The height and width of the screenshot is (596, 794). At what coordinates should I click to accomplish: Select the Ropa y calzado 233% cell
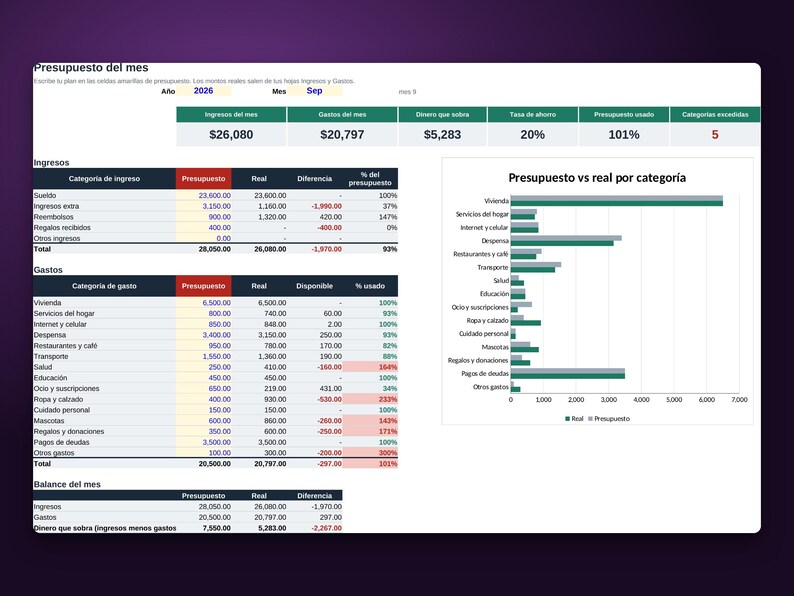(x=370, y=399)
